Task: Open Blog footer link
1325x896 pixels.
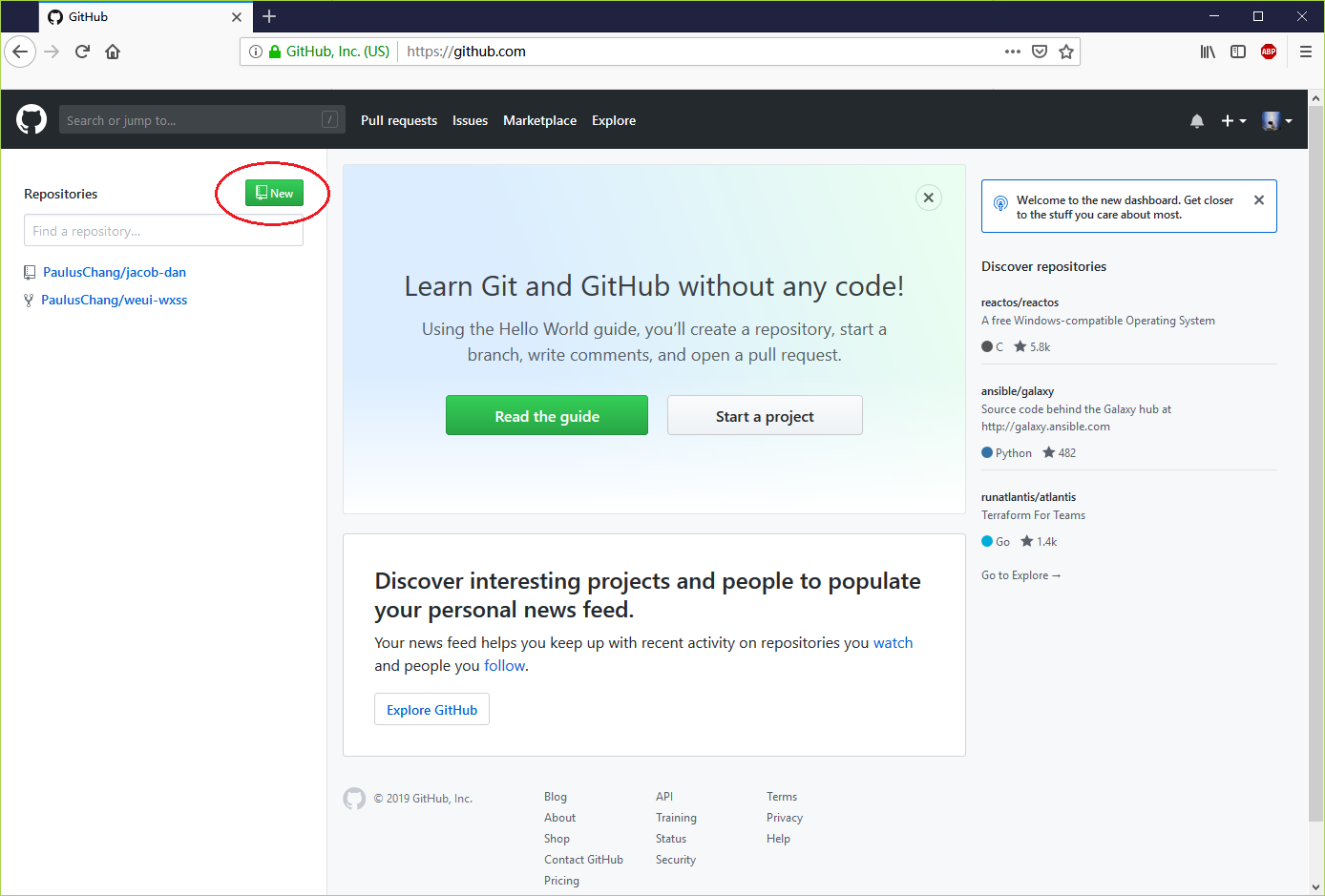Action: [x=556, y=797]
